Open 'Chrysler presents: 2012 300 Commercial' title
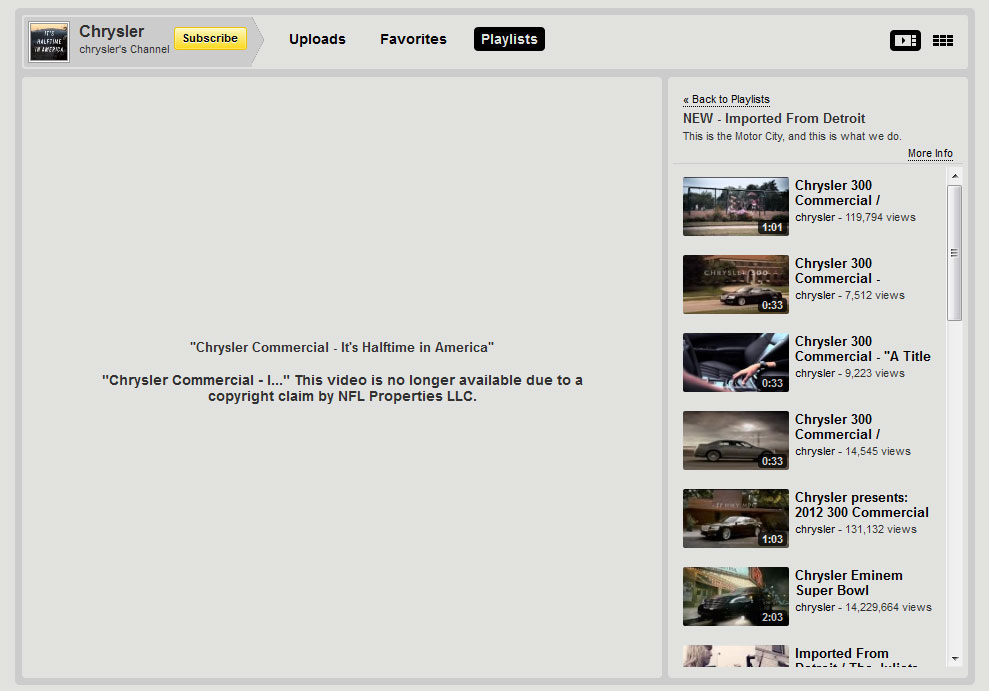989x691 pixels. pyautogui.click(x=862, y=505)
